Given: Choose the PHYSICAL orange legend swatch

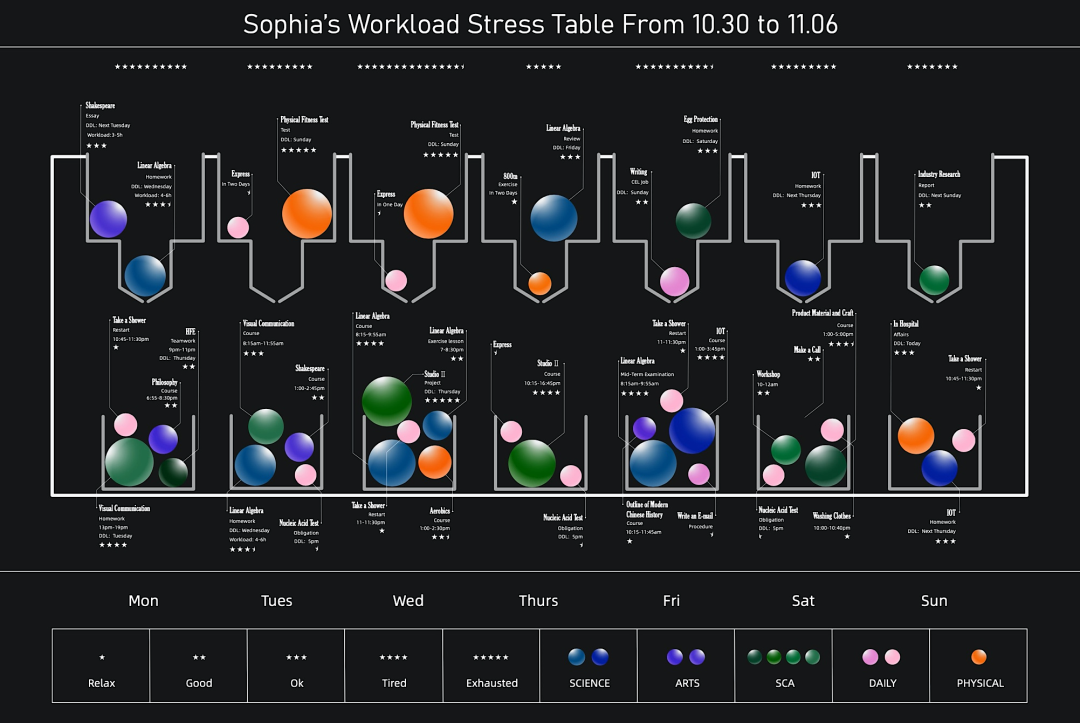Looking at the screenshot, I should click(979, 657).
